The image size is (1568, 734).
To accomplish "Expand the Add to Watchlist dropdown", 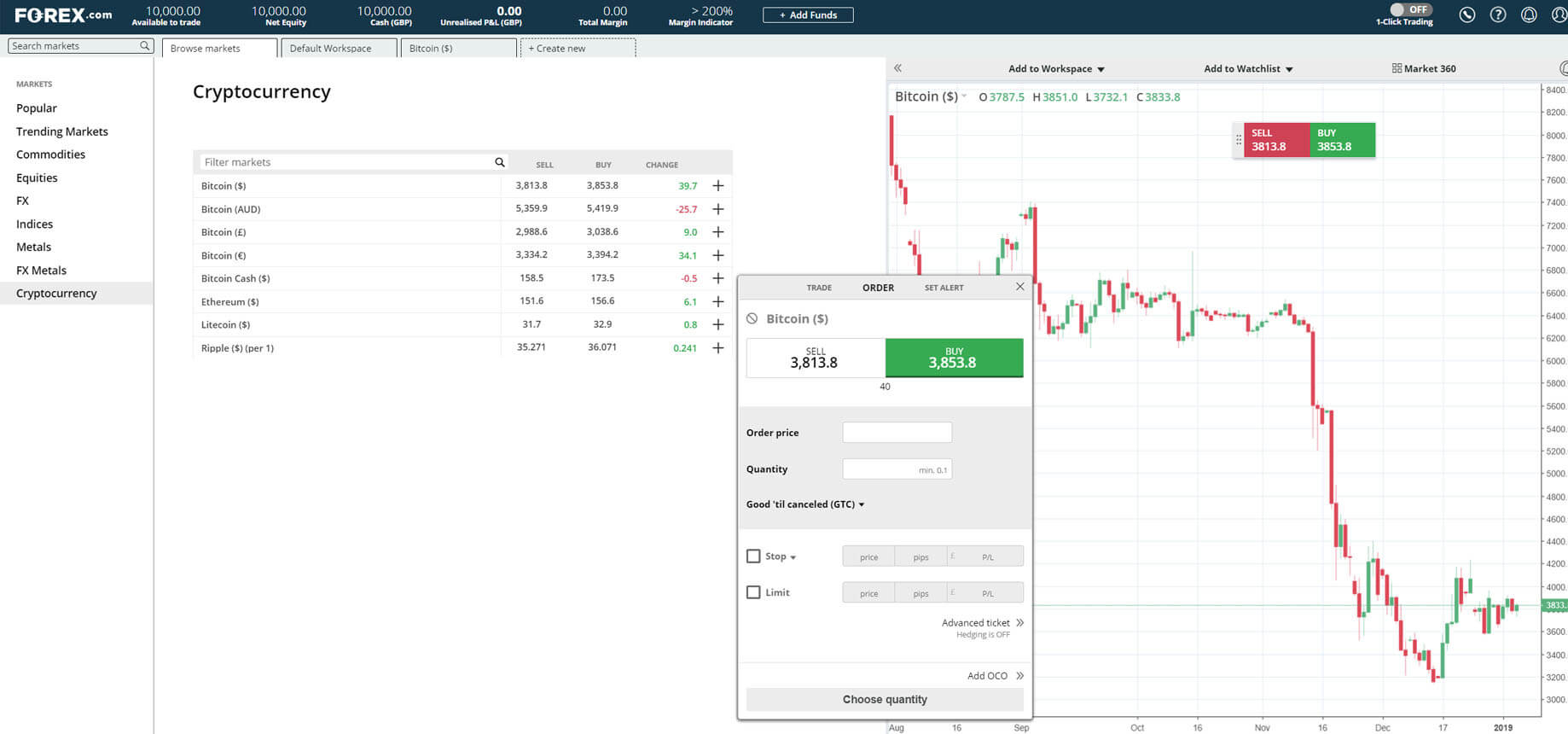I will pos(1247,69).
